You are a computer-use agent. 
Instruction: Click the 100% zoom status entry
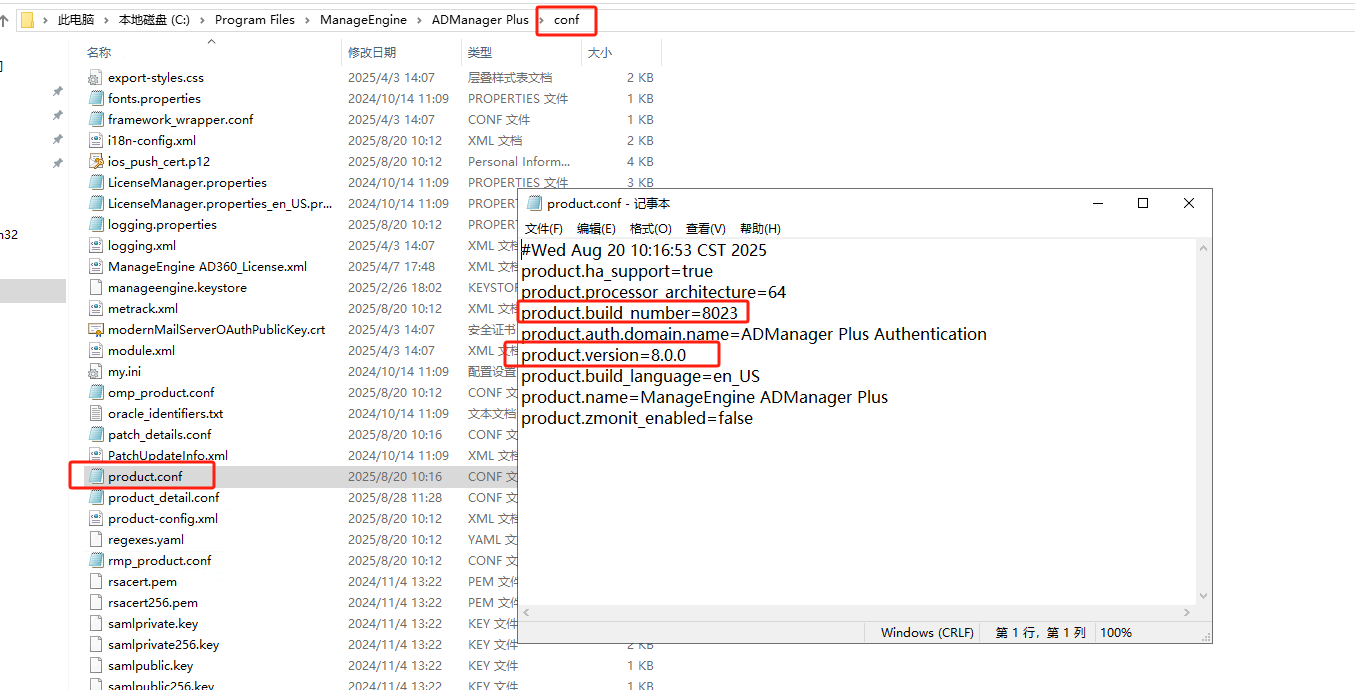[x=1116, y=632]
